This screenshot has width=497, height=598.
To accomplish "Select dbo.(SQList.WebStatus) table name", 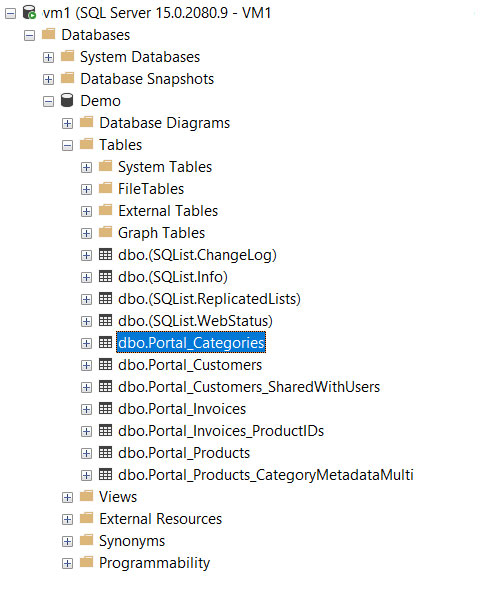I will coord(195,321).
